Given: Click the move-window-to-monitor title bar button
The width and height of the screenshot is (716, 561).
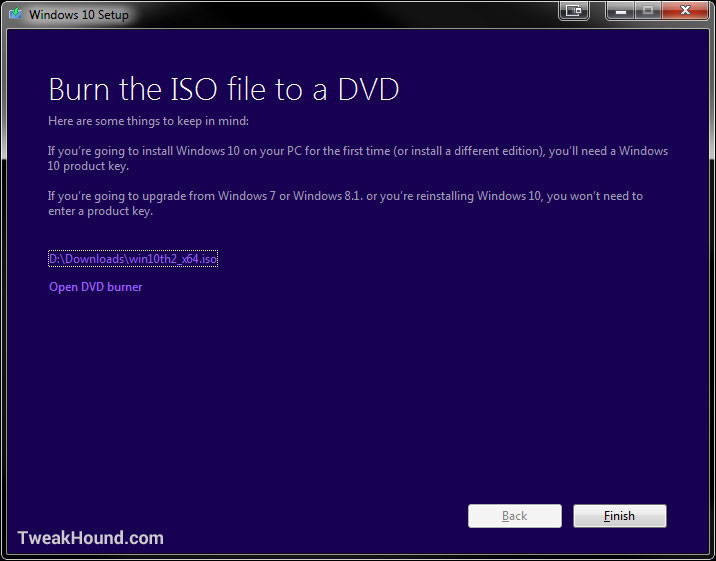Looking at the screenshot, I should pyautogui.click(x=574, y=10).
